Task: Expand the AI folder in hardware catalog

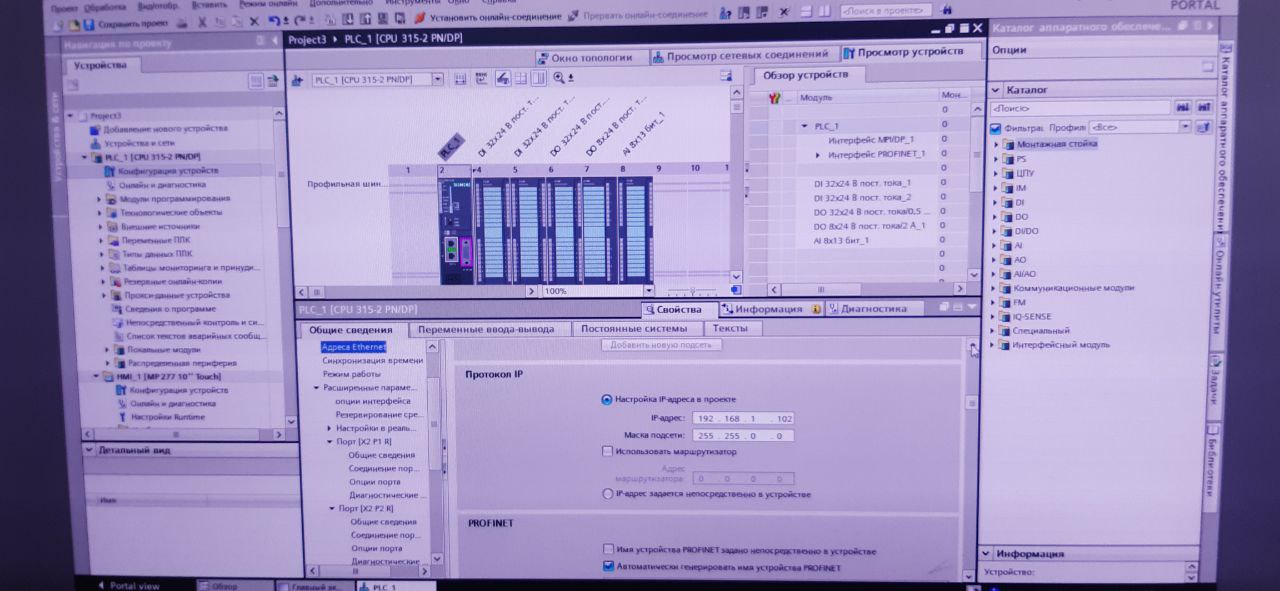Action: pyautogui.click(x=996, y=245)
